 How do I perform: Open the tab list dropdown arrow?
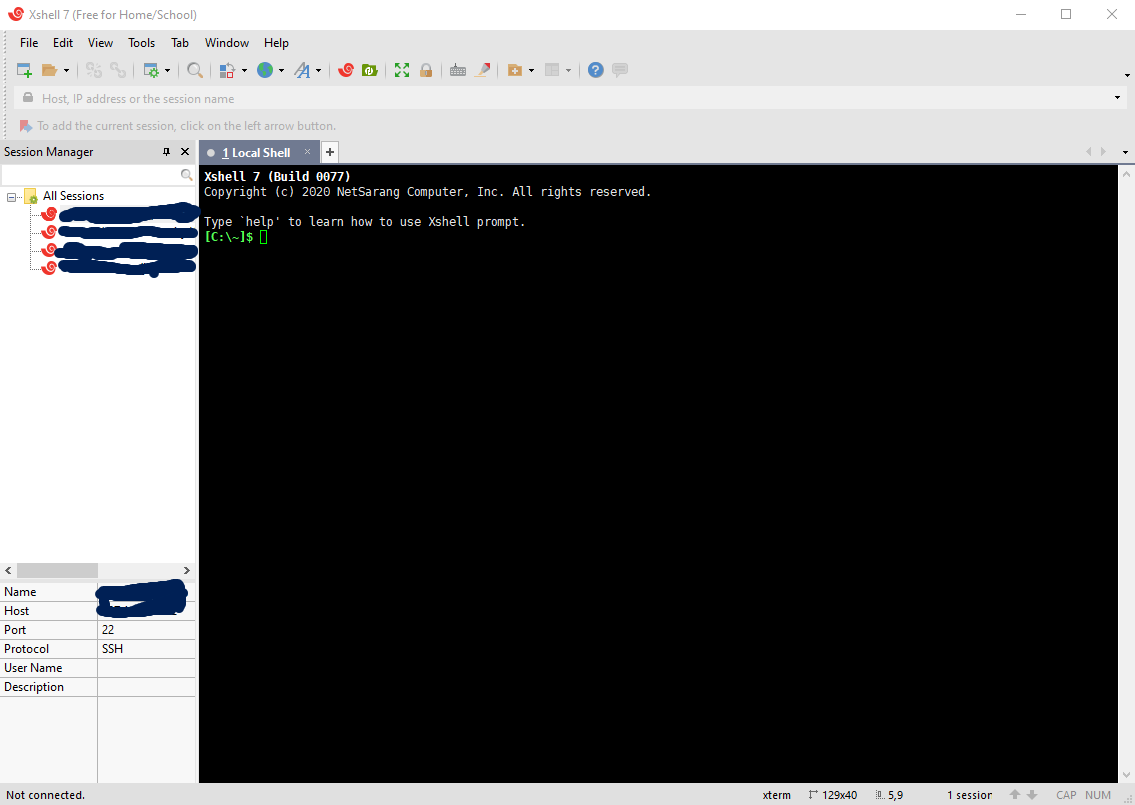click(x=1125, y=152)
